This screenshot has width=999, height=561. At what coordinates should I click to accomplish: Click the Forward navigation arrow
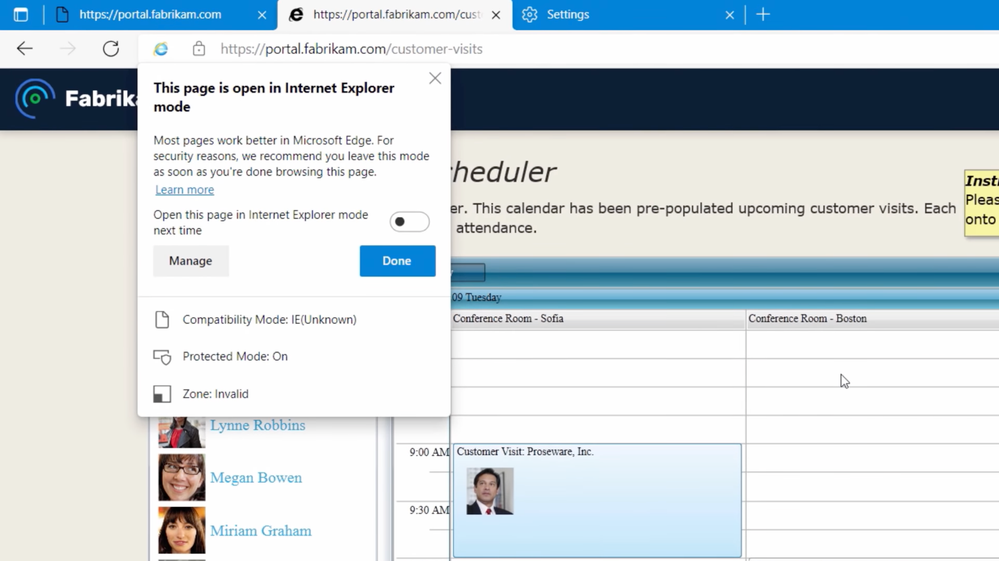pos(68,49)
